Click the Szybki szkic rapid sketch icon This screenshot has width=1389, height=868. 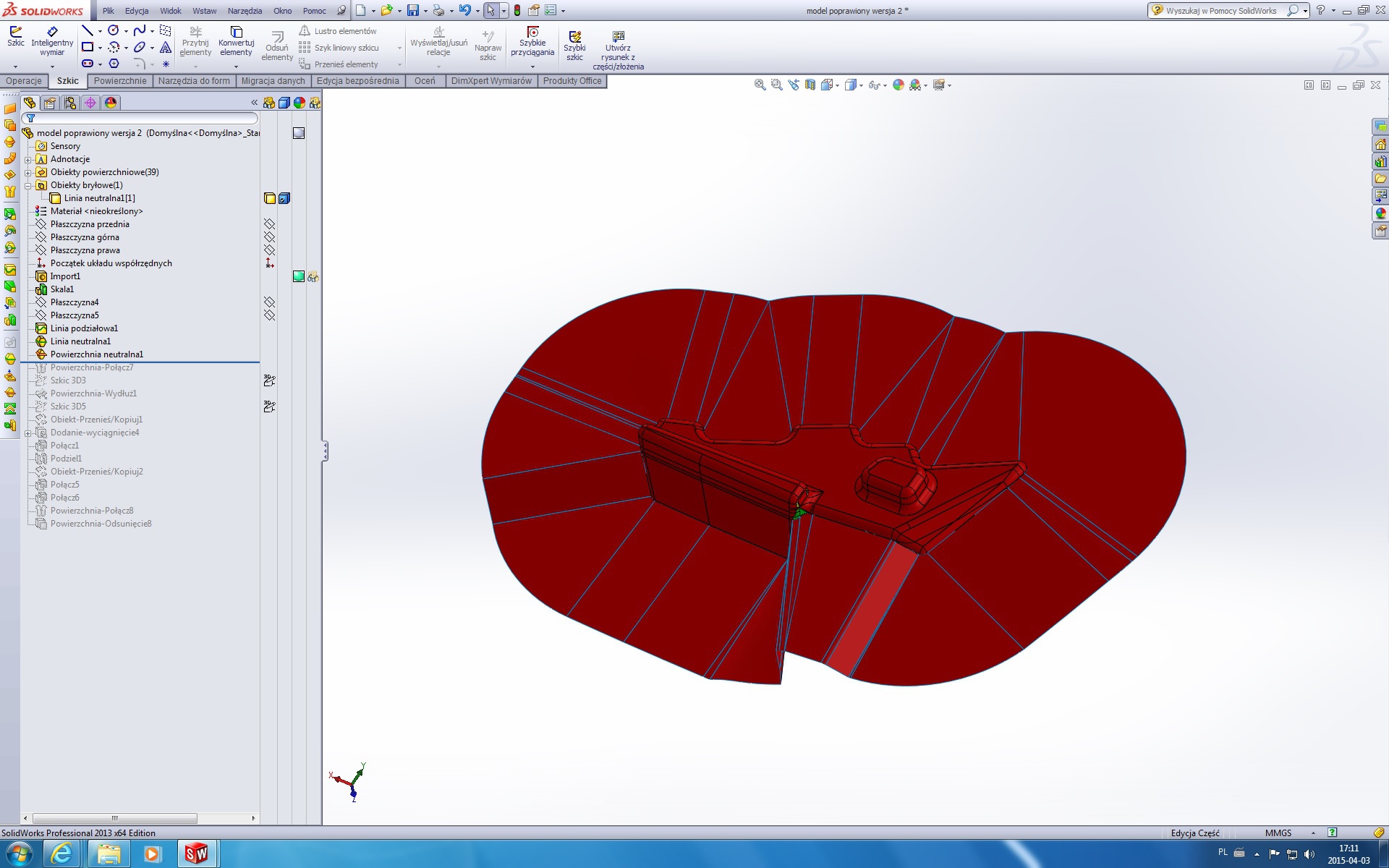point(574,46)
